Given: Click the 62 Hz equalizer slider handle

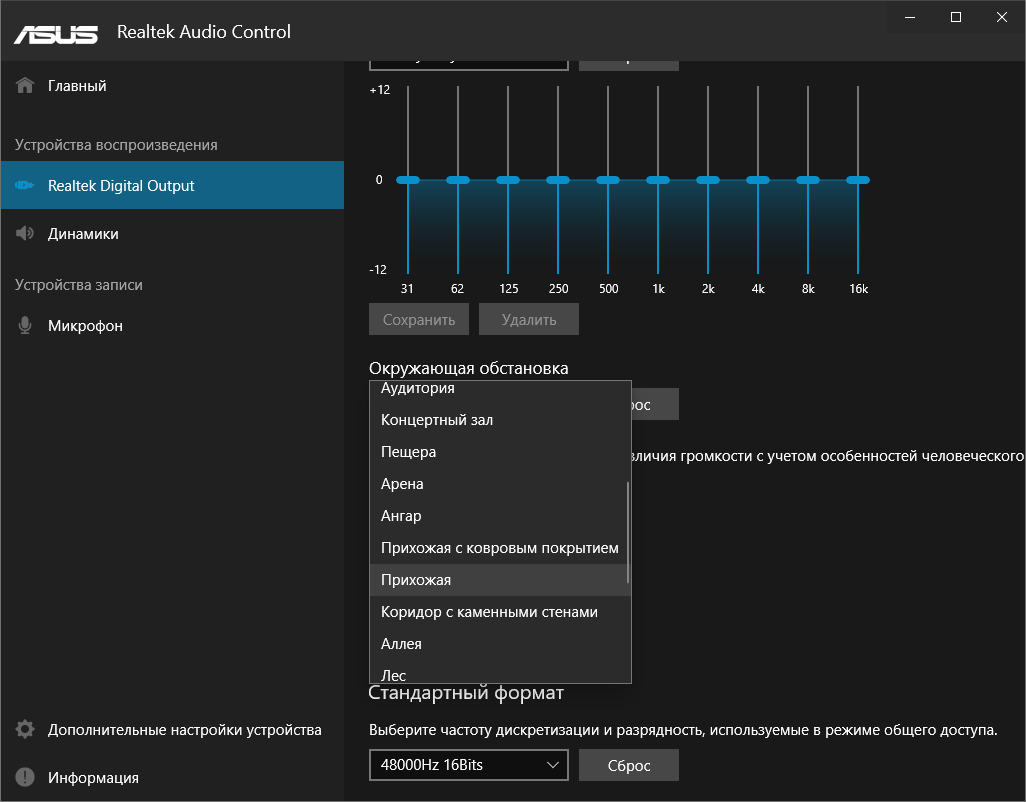Looking at the screenshot, I should (458, 180).
